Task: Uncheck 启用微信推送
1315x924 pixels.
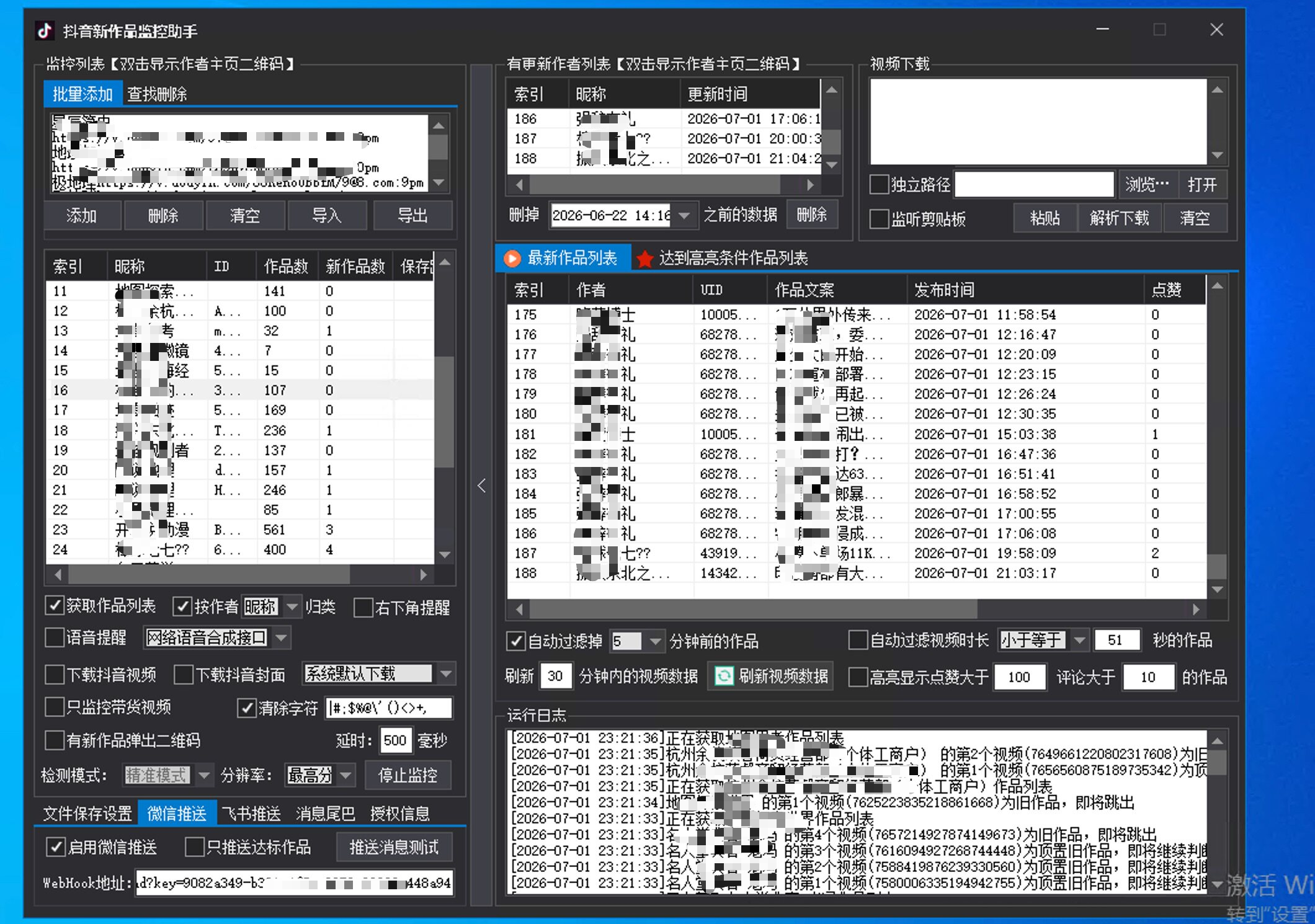Action: point(56,846)
